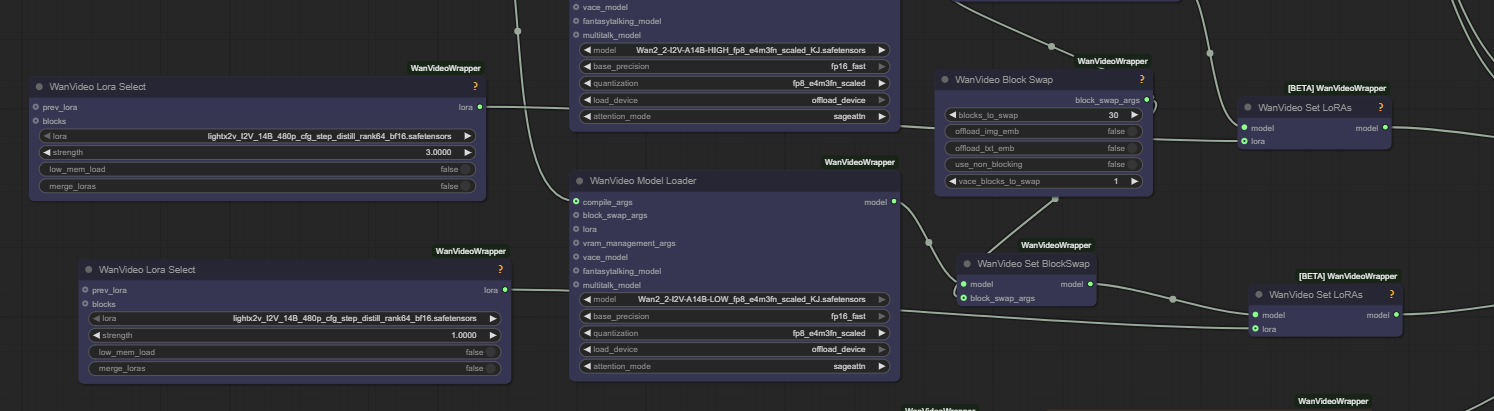1494x411 pixels.
Task: Click the blocks_to_swap value 30
Action: click(1113, 115)
